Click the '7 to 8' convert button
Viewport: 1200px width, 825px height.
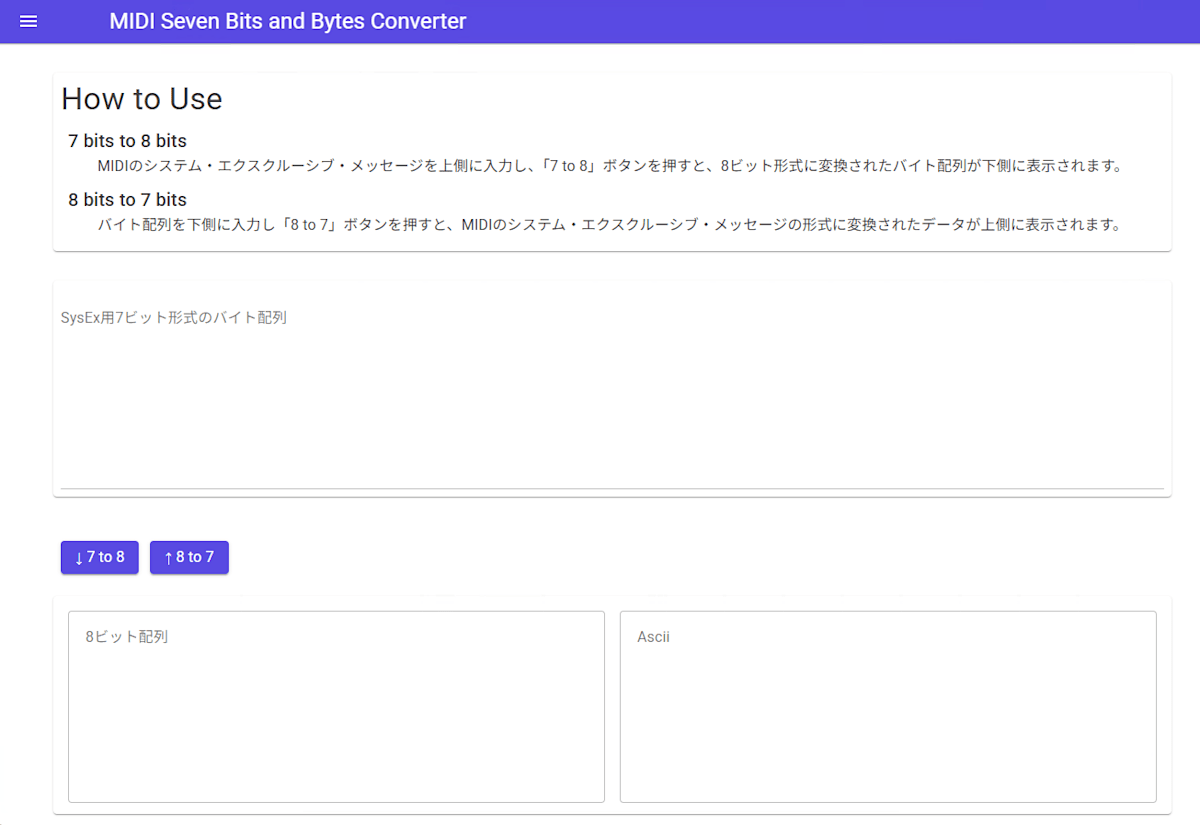pos(100,557)
